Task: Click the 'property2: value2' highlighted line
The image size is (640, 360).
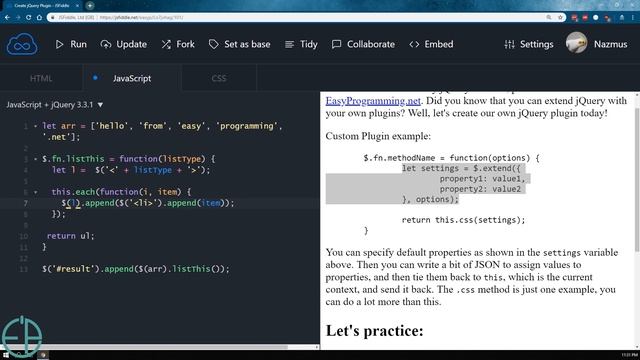Action: tap(480, 189)
